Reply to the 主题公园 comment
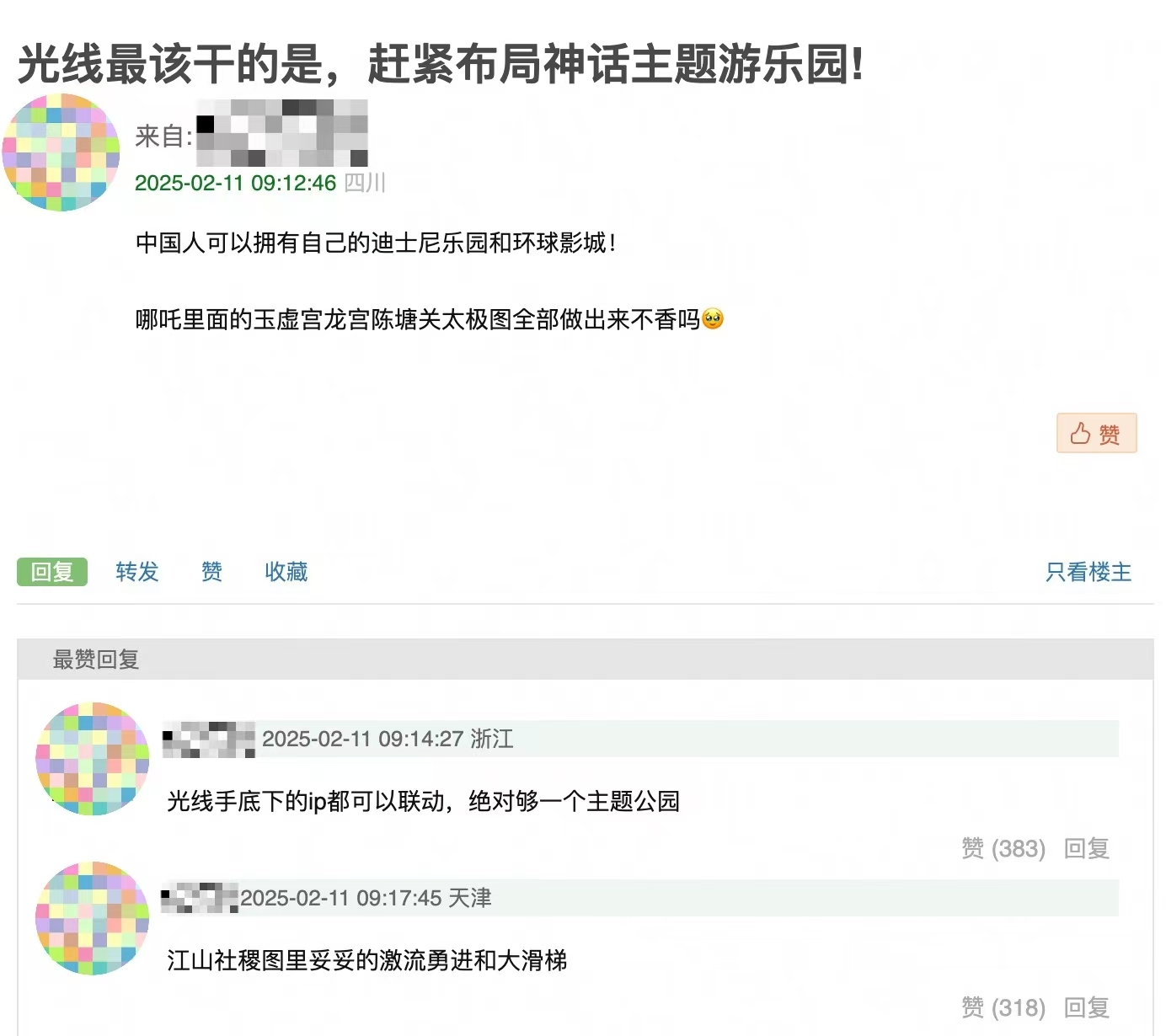This screenshot has width=1166, height=1036. click(x=1086, y=848)
